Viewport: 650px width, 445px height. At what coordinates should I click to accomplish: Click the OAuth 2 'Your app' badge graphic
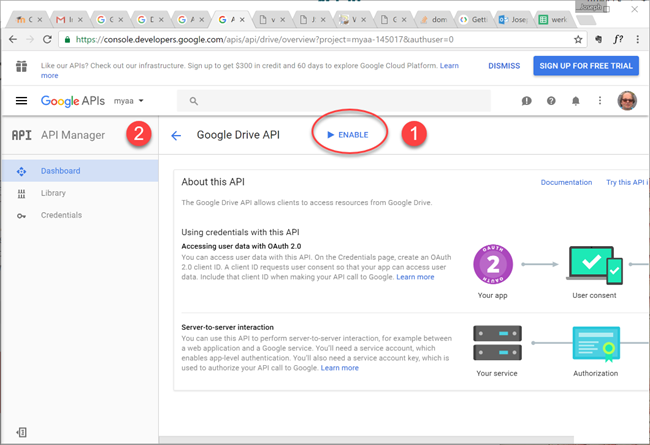(493, 264)
